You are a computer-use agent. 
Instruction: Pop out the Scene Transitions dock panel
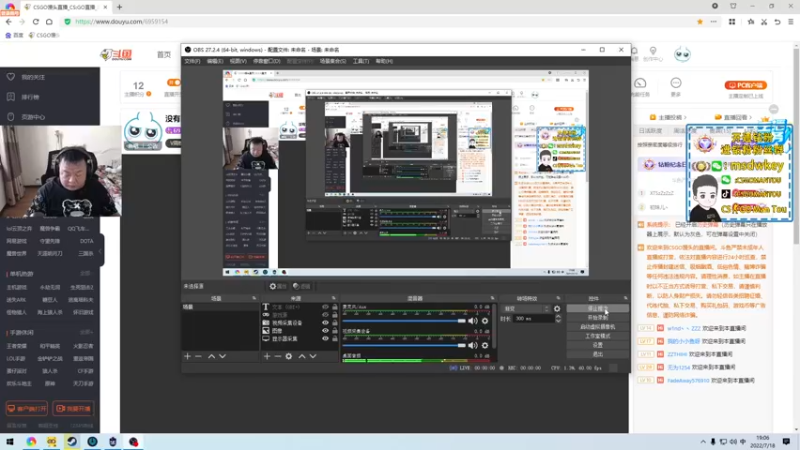558,298
